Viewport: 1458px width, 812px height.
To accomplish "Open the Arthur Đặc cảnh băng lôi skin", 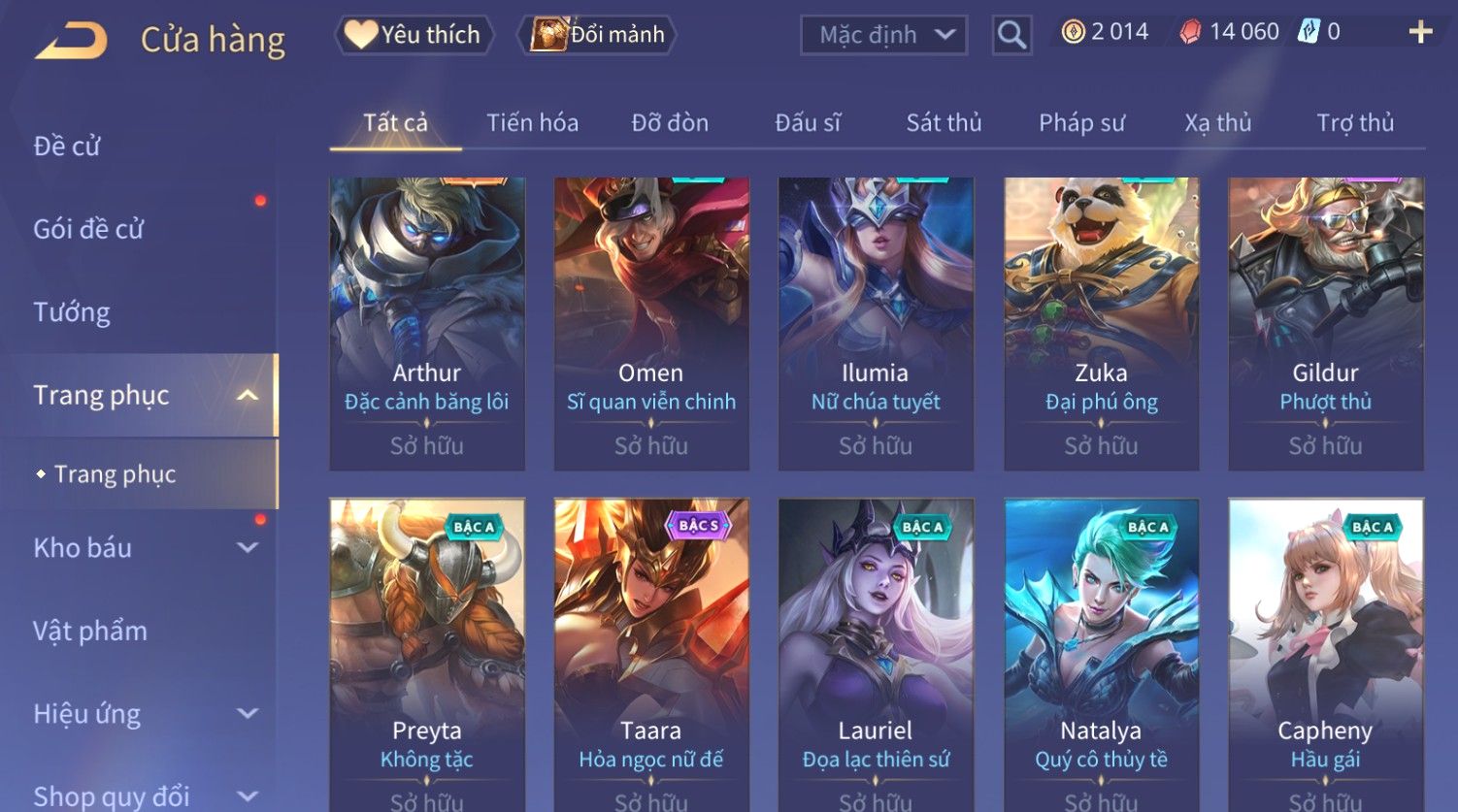I will tap(427, 324).
